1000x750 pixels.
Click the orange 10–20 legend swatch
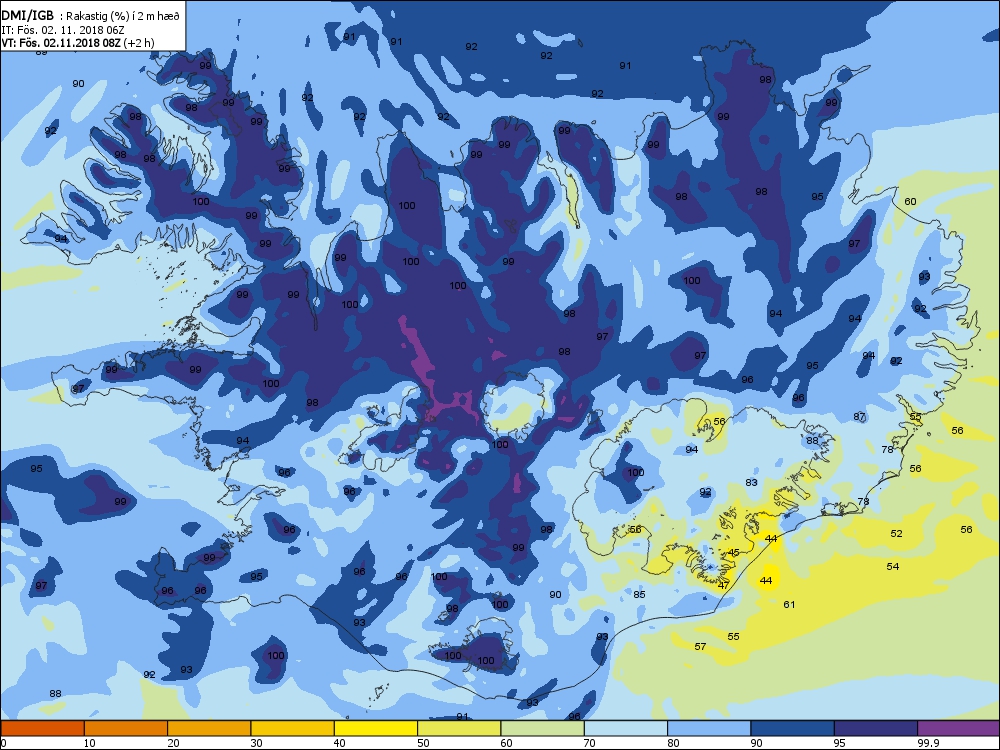tap(126, 728)
